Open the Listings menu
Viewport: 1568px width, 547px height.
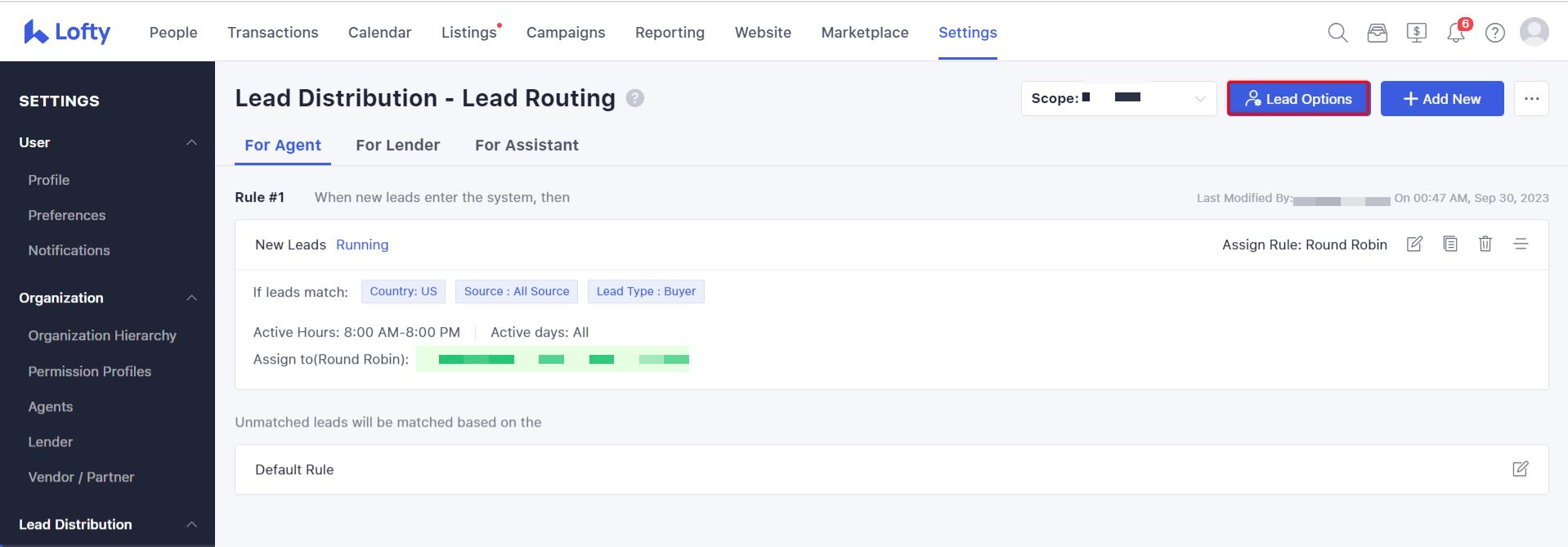pos(469,33)
